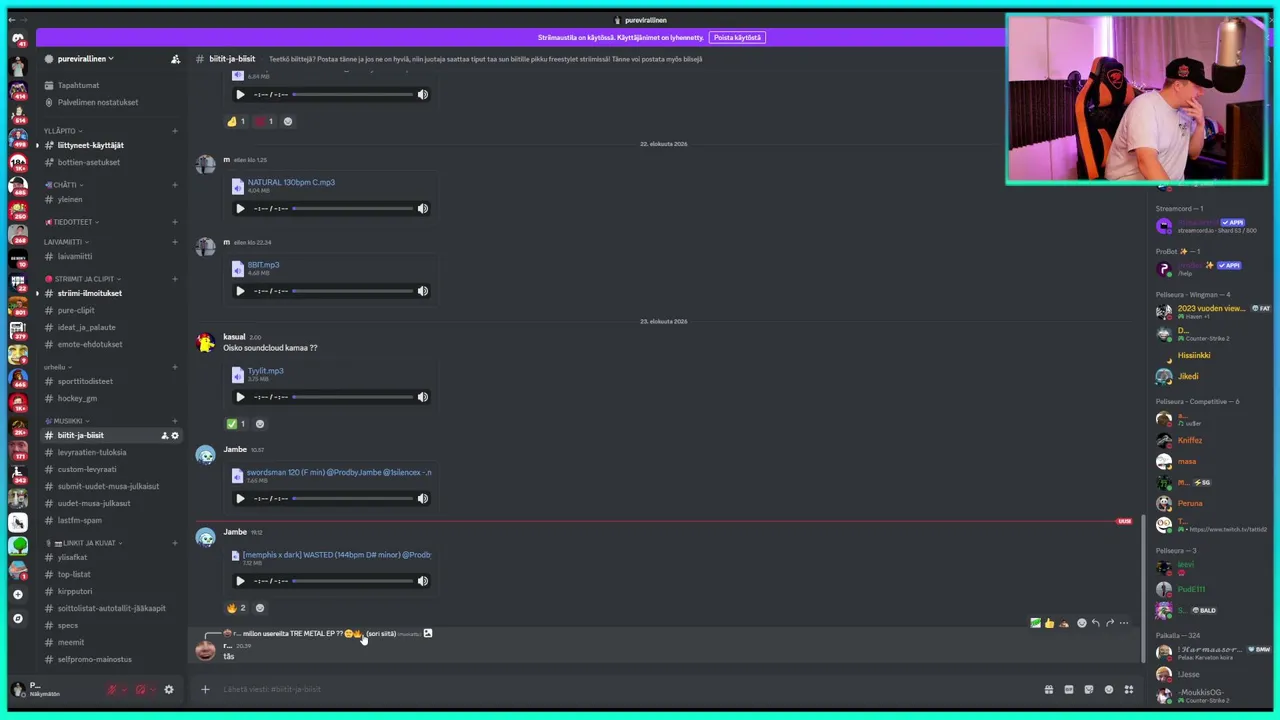The image size is (1280, 720).
Task: Collapse the TIEDOTTEET category
Action: pyautogui.click(x=71, y=222)
